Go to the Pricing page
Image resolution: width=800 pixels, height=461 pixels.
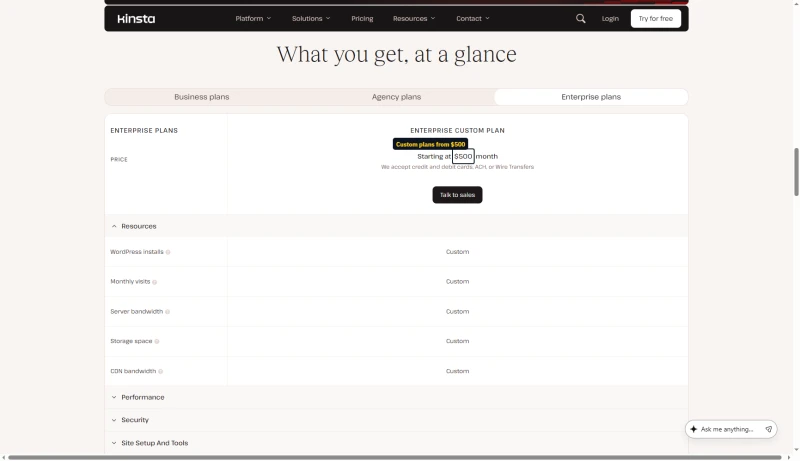pyautogui.click(x=362, y=18)
